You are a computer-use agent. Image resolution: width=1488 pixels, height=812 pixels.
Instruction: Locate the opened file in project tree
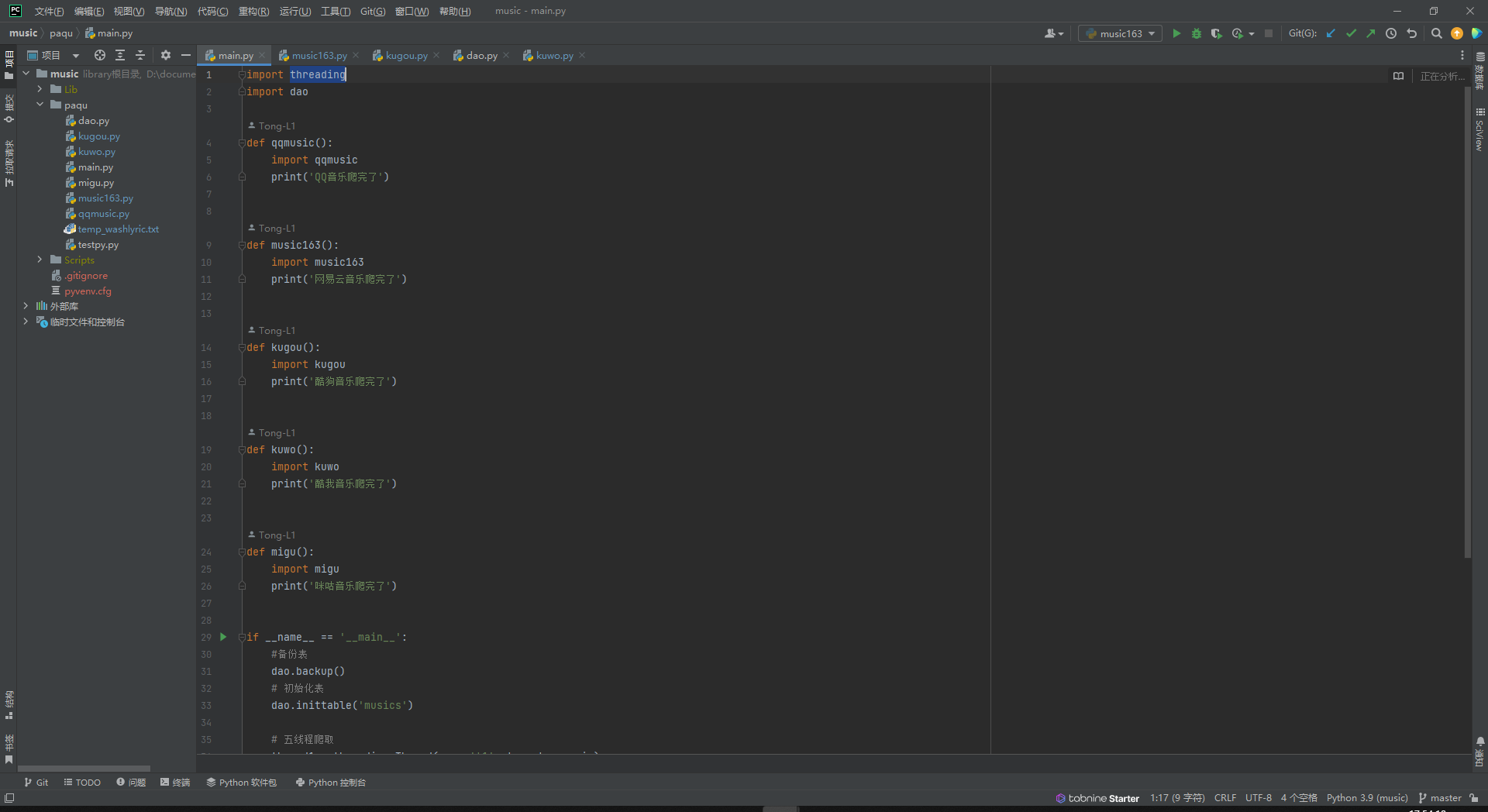tap(100, 55)
